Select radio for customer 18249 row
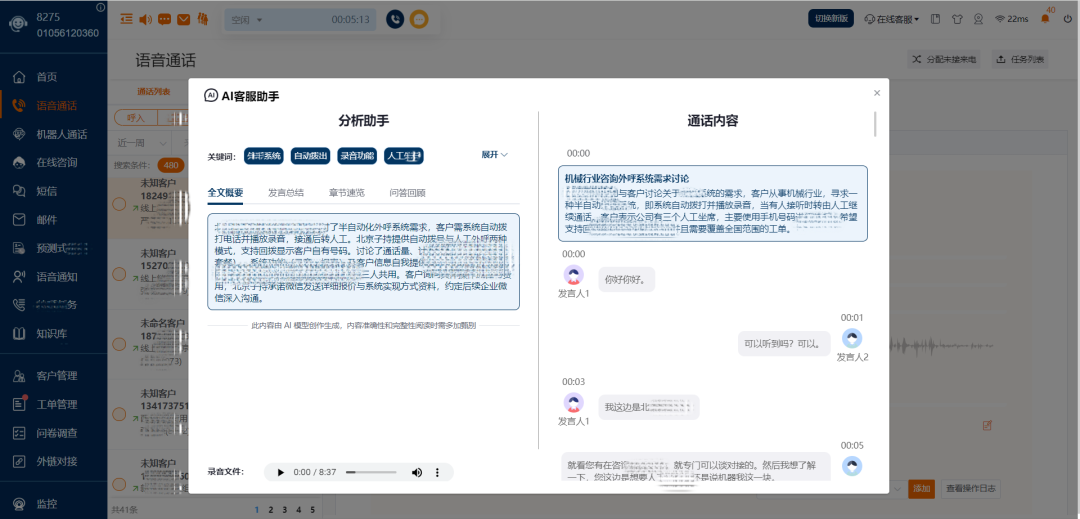This screenshot has width=1080, height=519. coord(119,204)
